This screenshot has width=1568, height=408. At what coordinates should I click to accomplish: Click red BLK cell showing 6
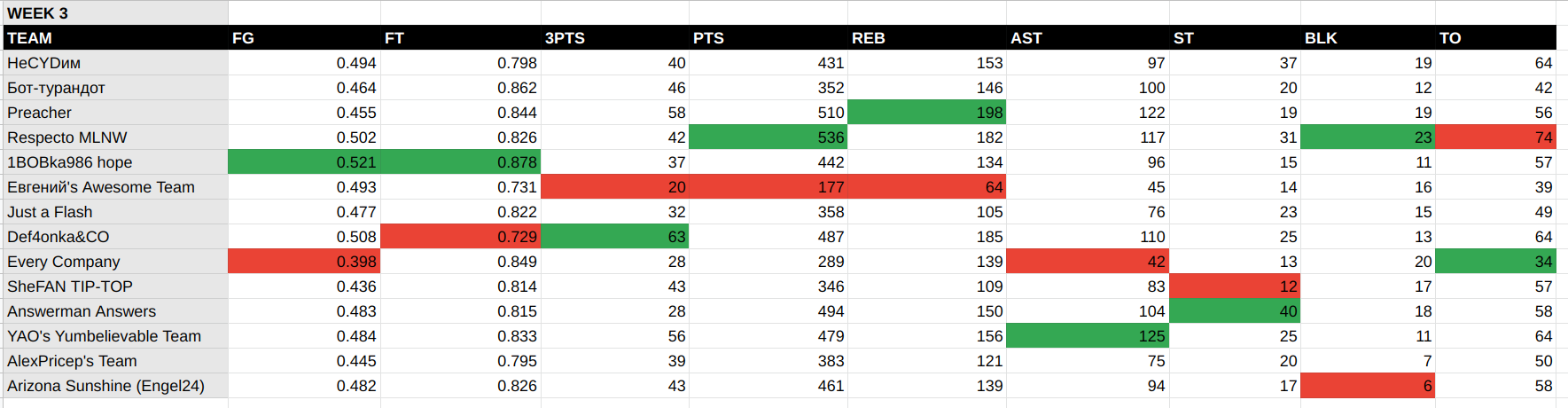point(1368,385)
